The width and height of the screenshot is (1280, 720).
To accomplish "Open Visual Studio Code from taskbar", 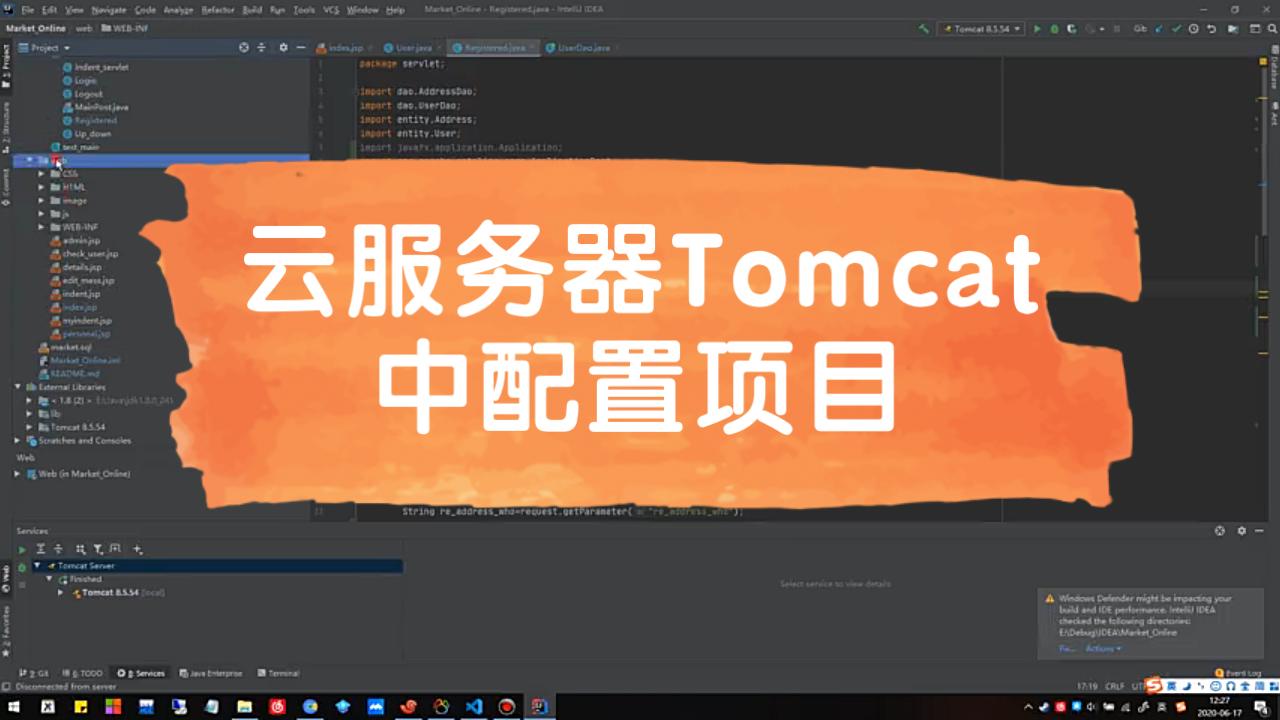I will pos(475,706).
